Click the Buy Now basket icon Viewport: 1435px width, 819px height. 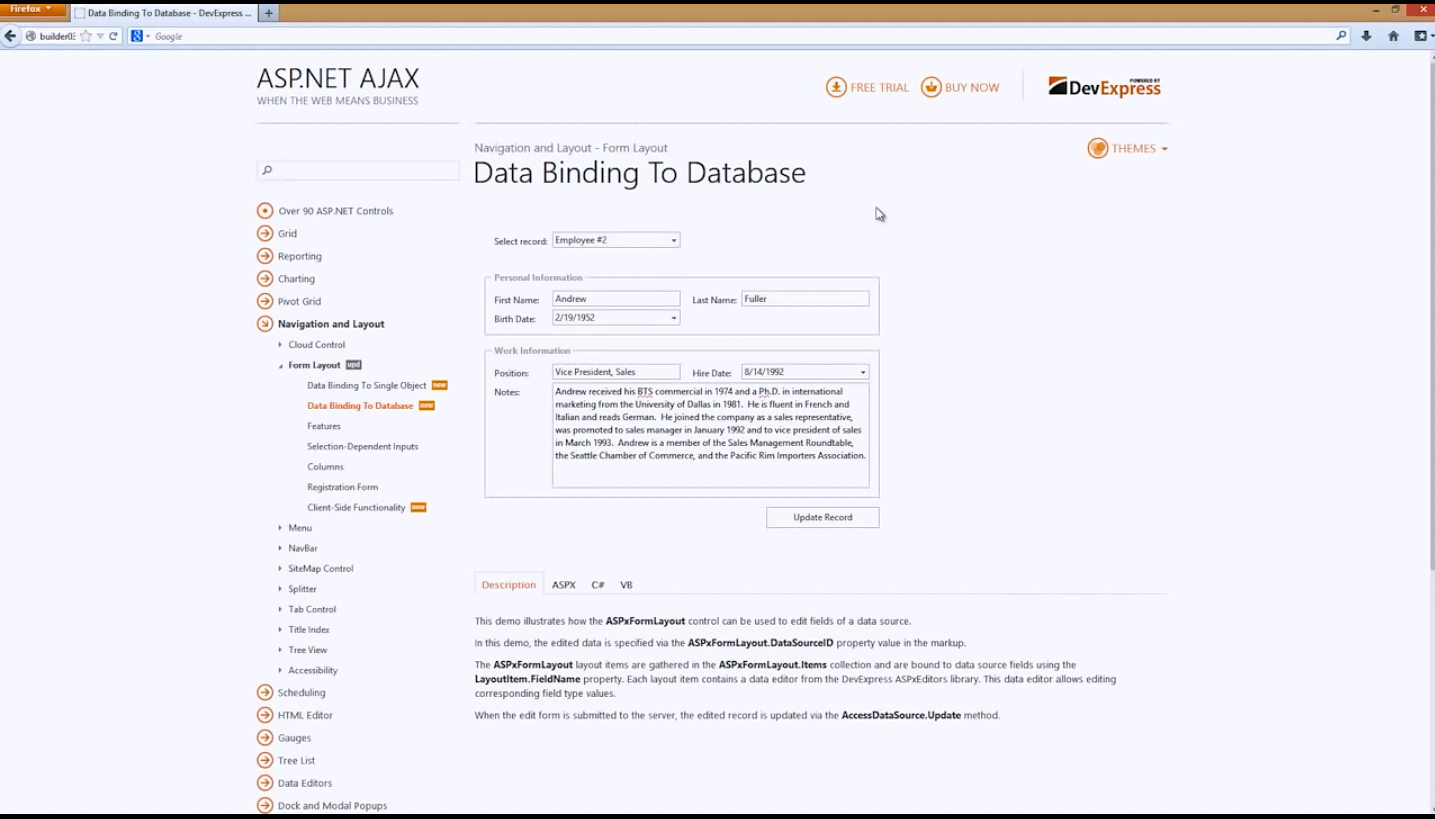(x=931, y=87)
